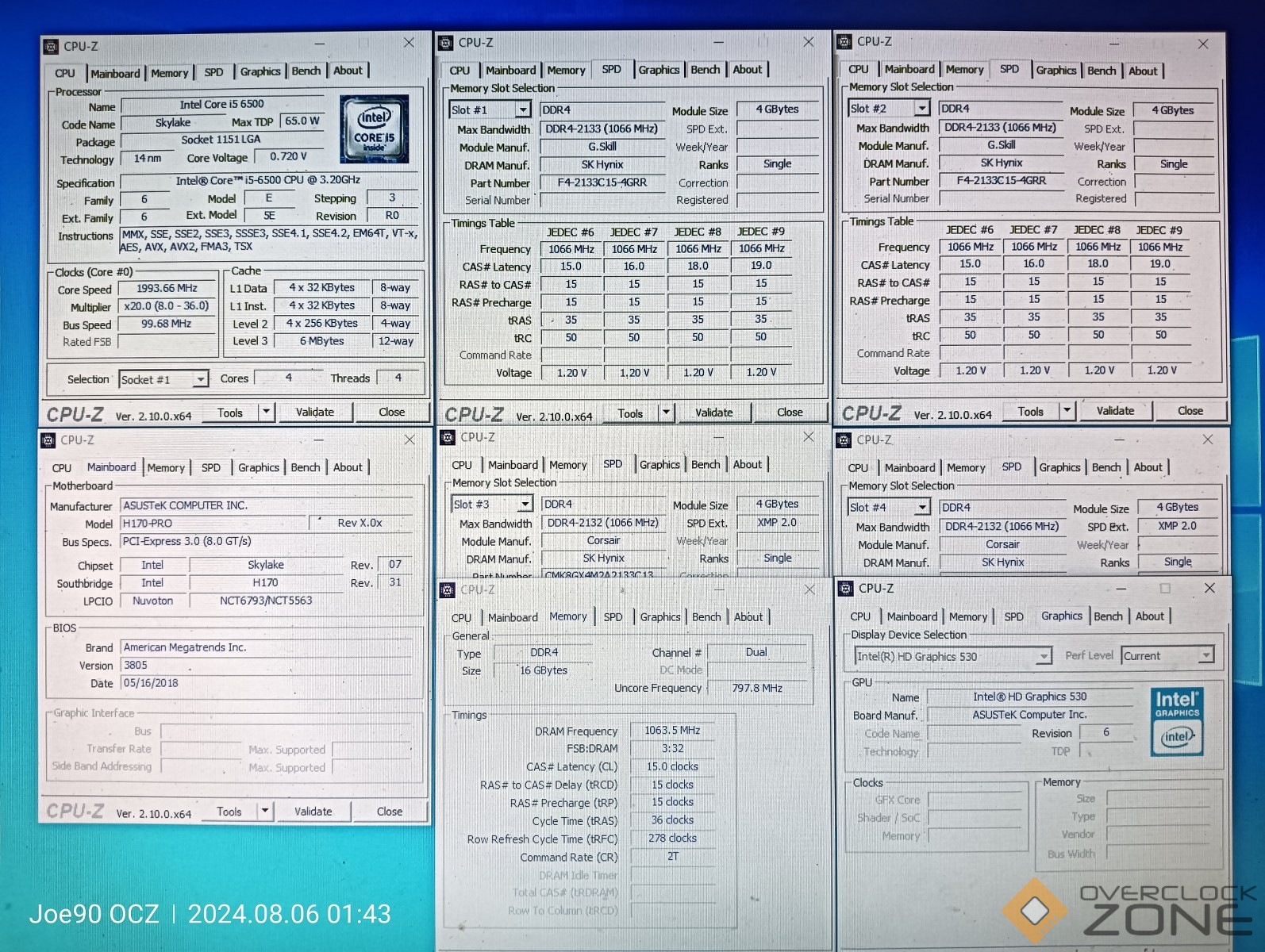Open the Bench tab in the Core i5 6500 window
Viewport: 1265px width, 952px height.
[306, 71]
